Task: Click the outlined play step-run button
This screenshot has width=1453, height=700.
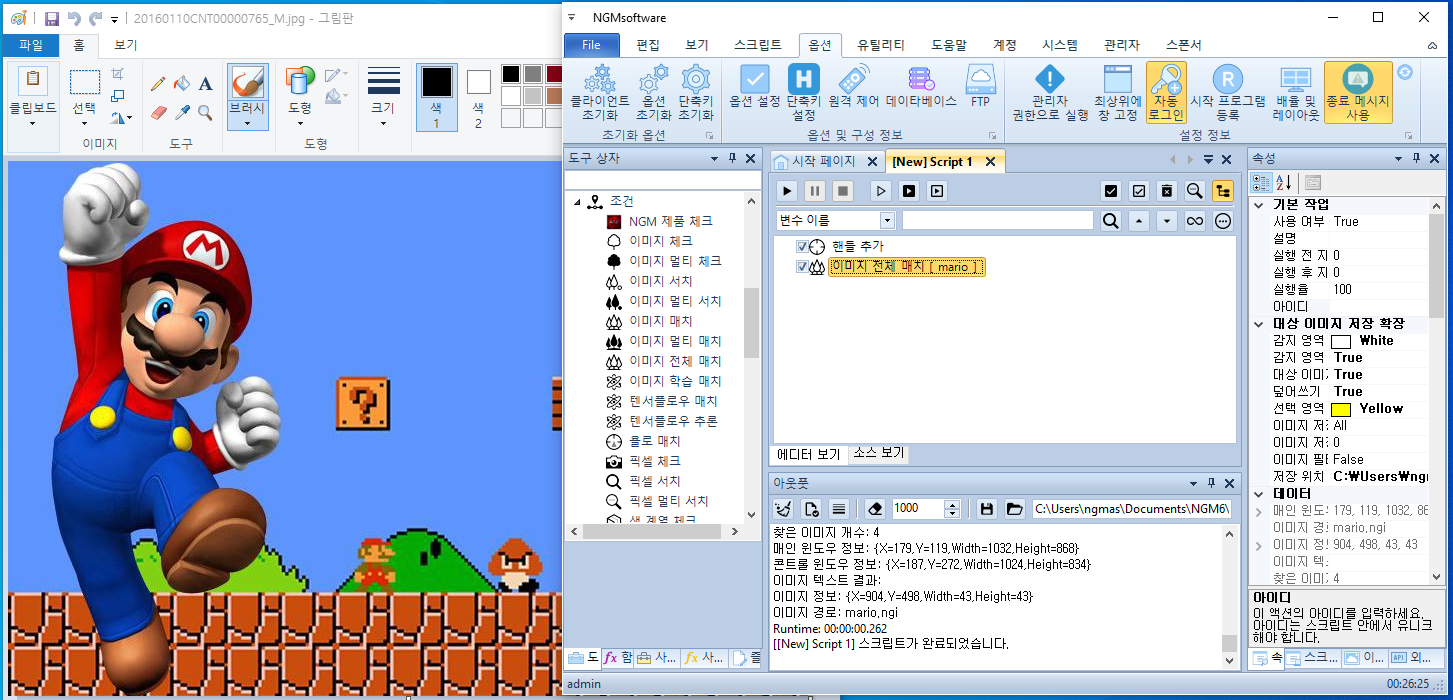Action: pos(881,191)
